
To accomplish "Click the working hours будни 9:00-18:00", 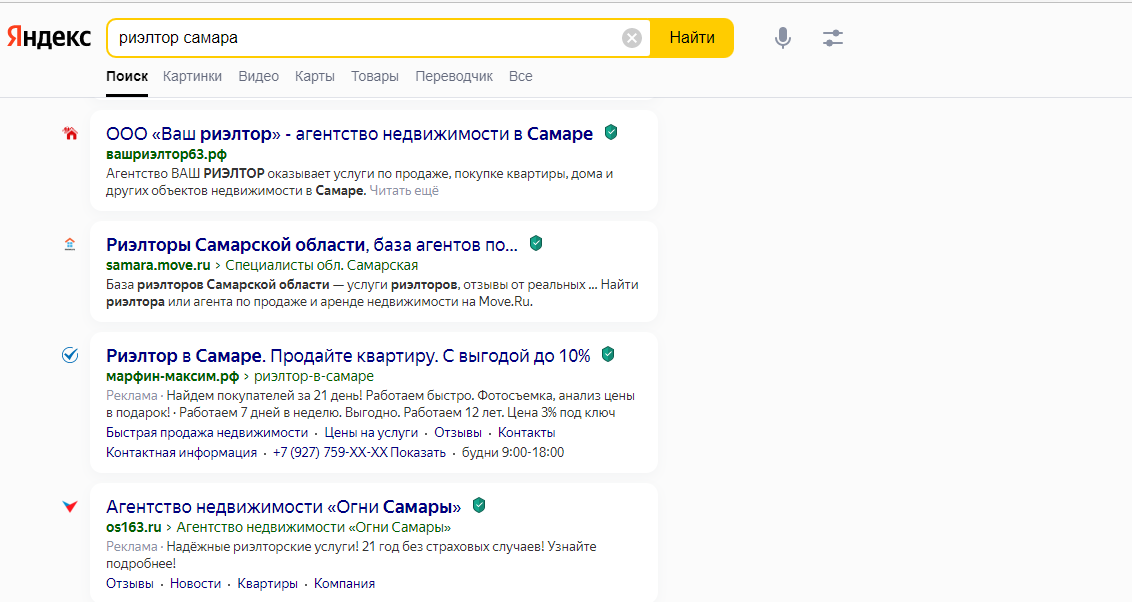I will [x=513, y=453].
